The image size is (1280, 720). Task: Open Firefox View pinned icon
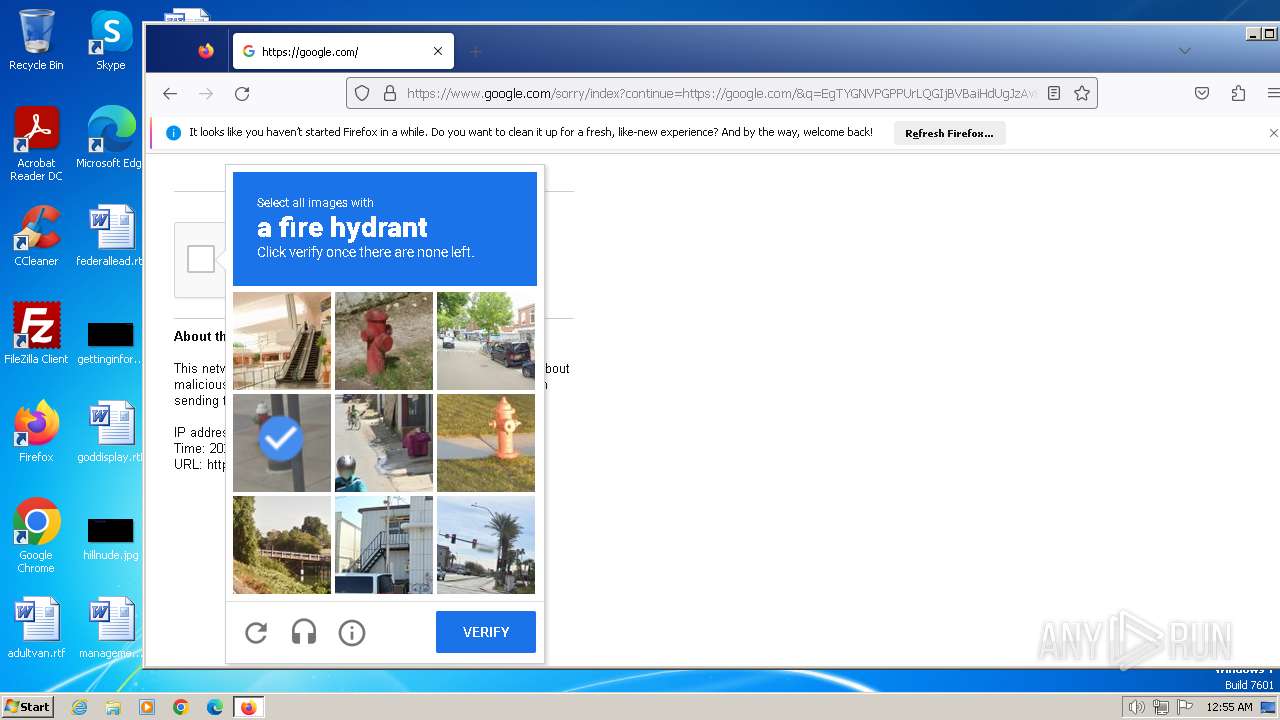pos(206,51)
